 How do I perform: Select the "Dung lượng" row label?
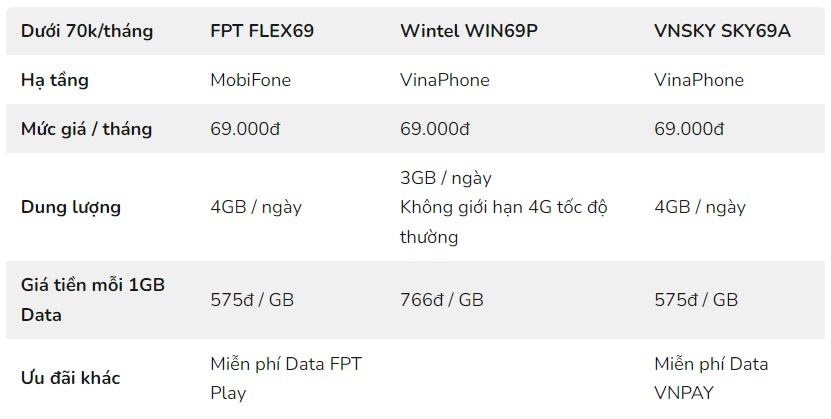71,207
